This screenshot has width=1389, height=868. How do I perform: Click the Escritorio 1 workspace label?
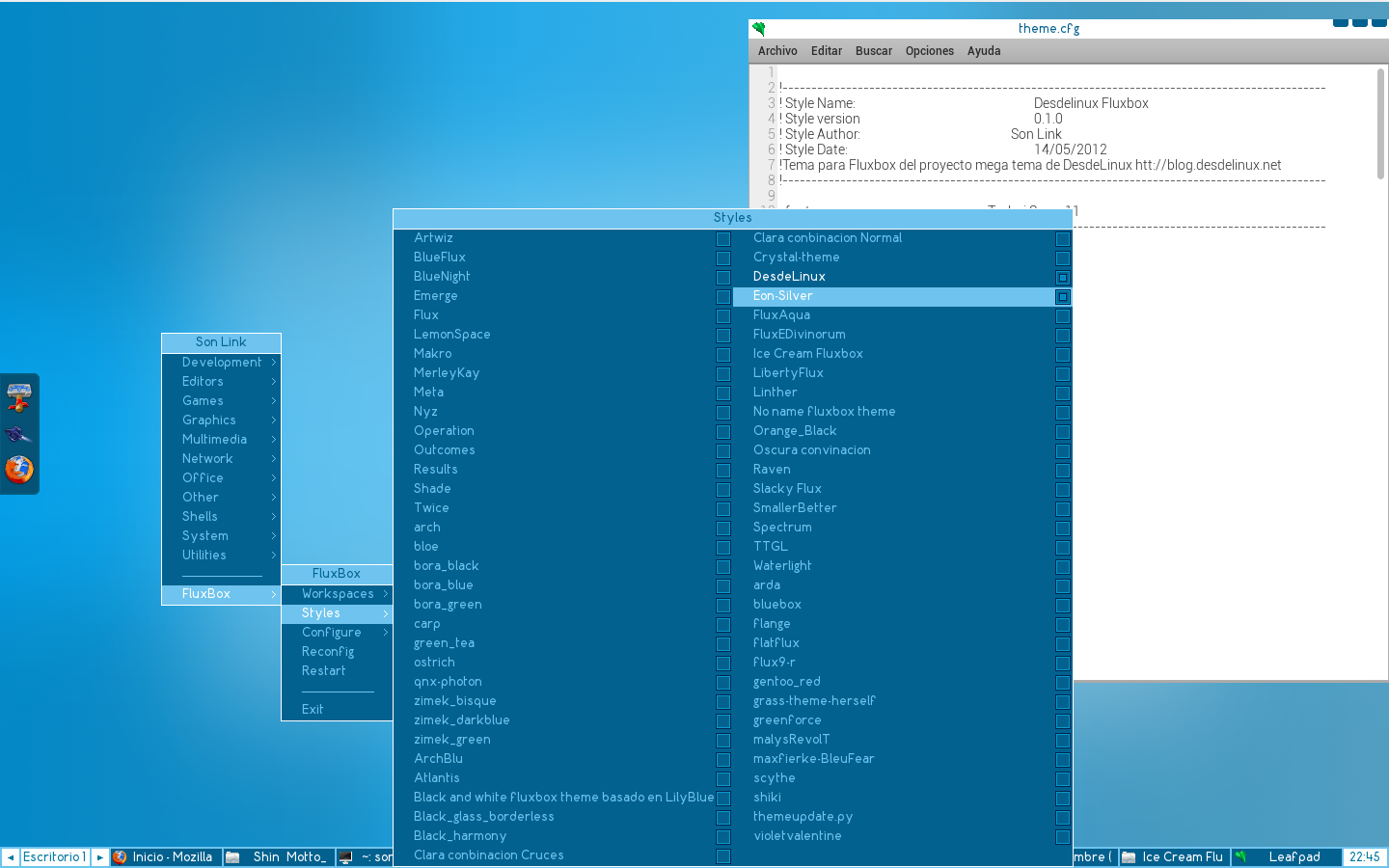[55, 857]
